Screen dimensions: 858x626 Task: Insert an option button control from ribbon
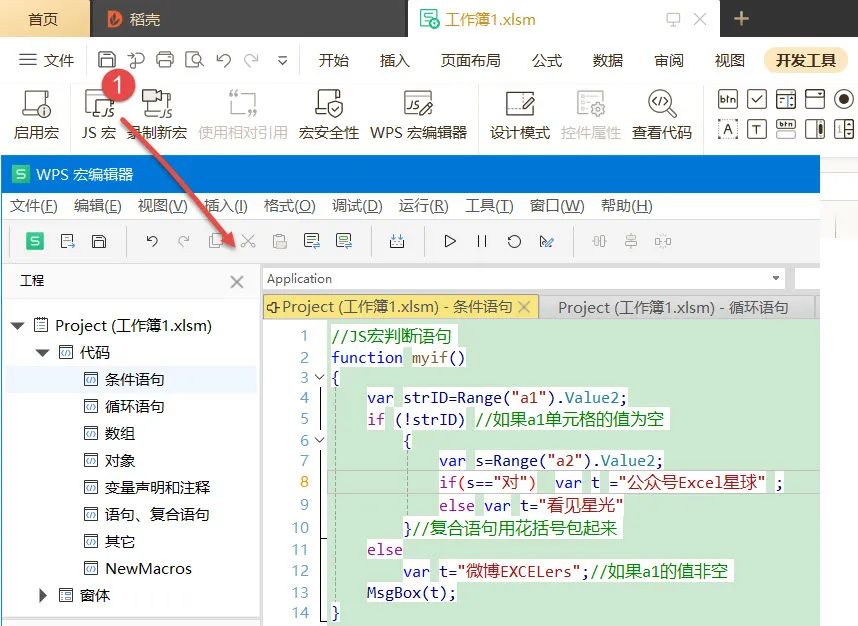pos(844,100)
